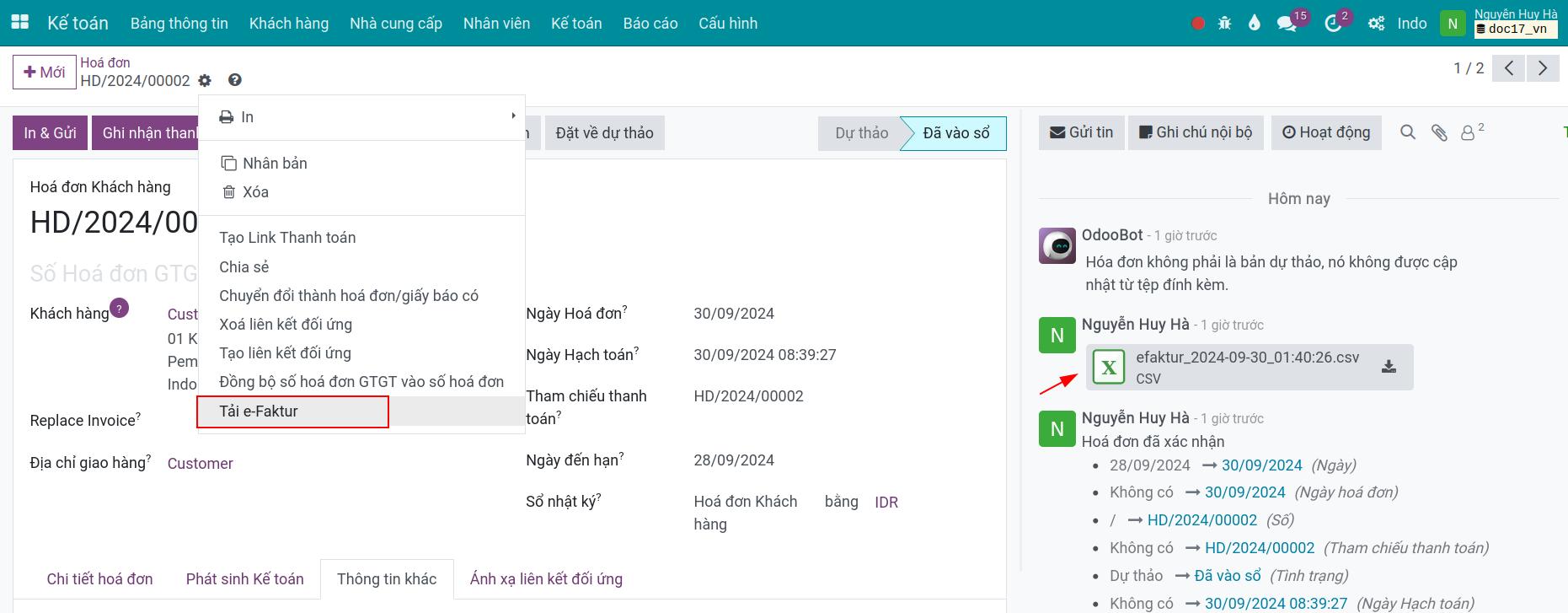Screen dimensions: 1568x613
Task: Download the efaktur CSV attachment
Action: click(1389, 367)
